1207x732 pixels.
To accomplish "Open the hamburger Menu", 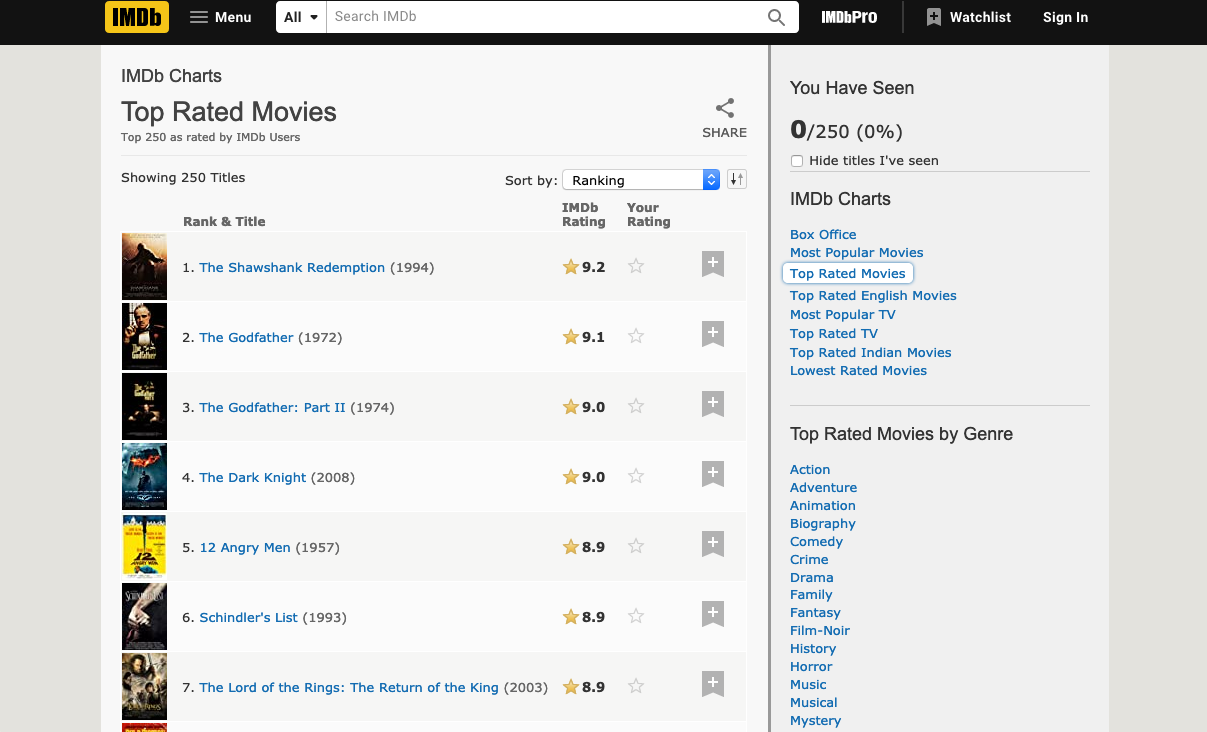I will pyautogui.click(x=220, y=17).
